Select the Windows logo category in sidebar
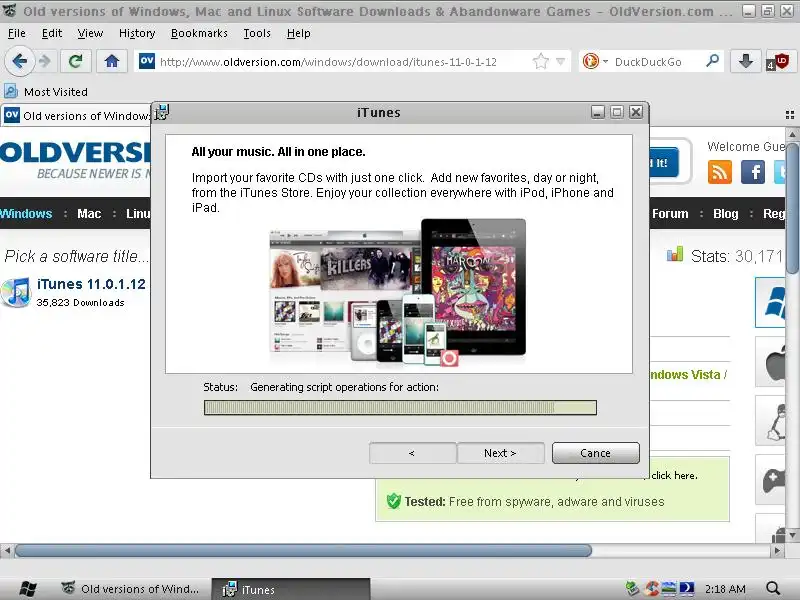800x600 pixels. pyautogui.click(x=770, y=303)
